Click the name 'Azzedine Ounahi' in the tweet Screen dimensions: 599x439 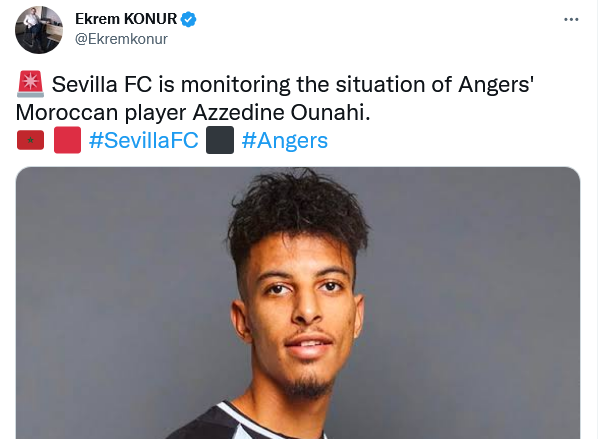[282, 112]
